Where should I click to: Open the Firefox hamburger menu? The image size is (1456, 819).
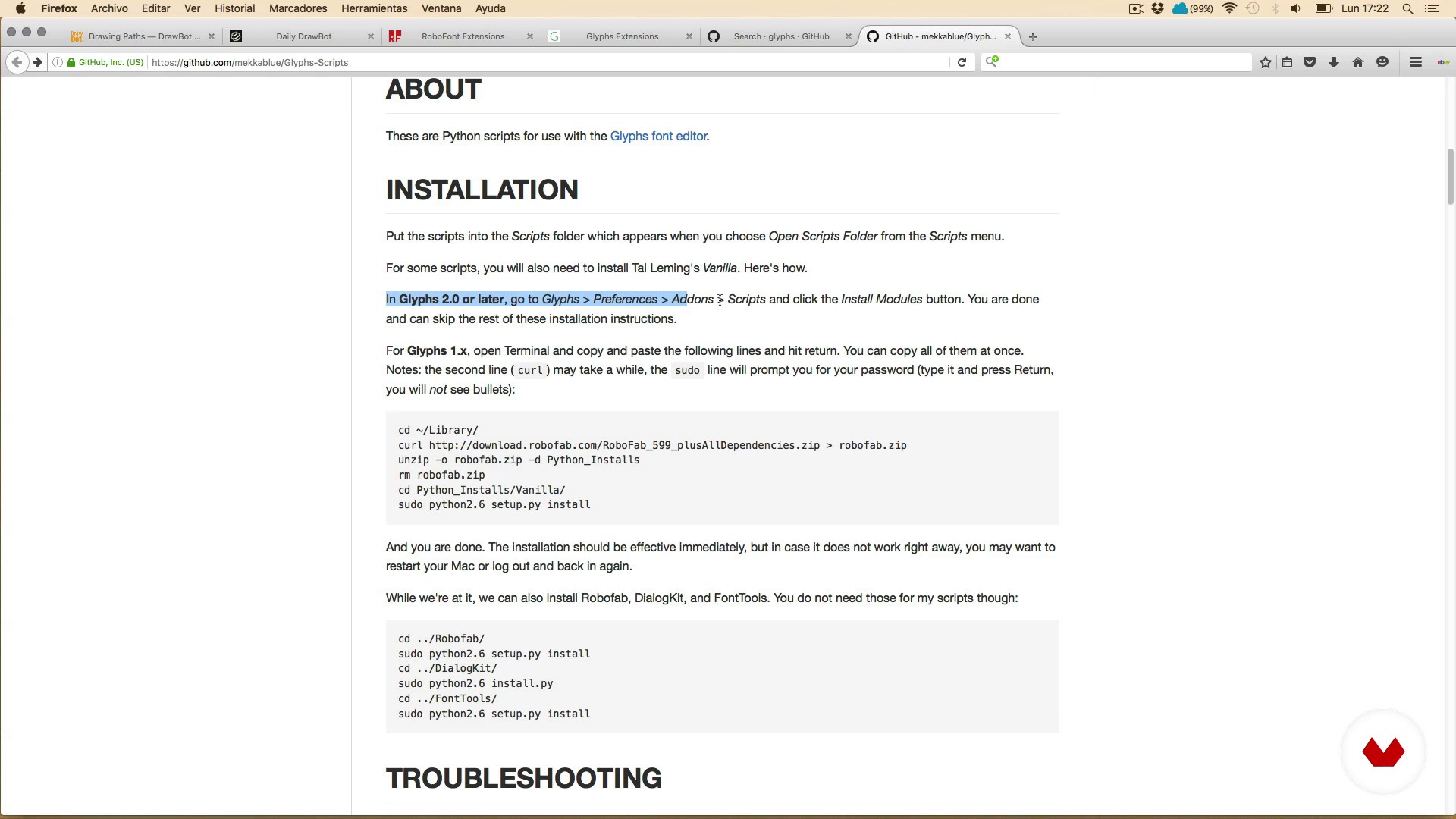pos(1415,62)
